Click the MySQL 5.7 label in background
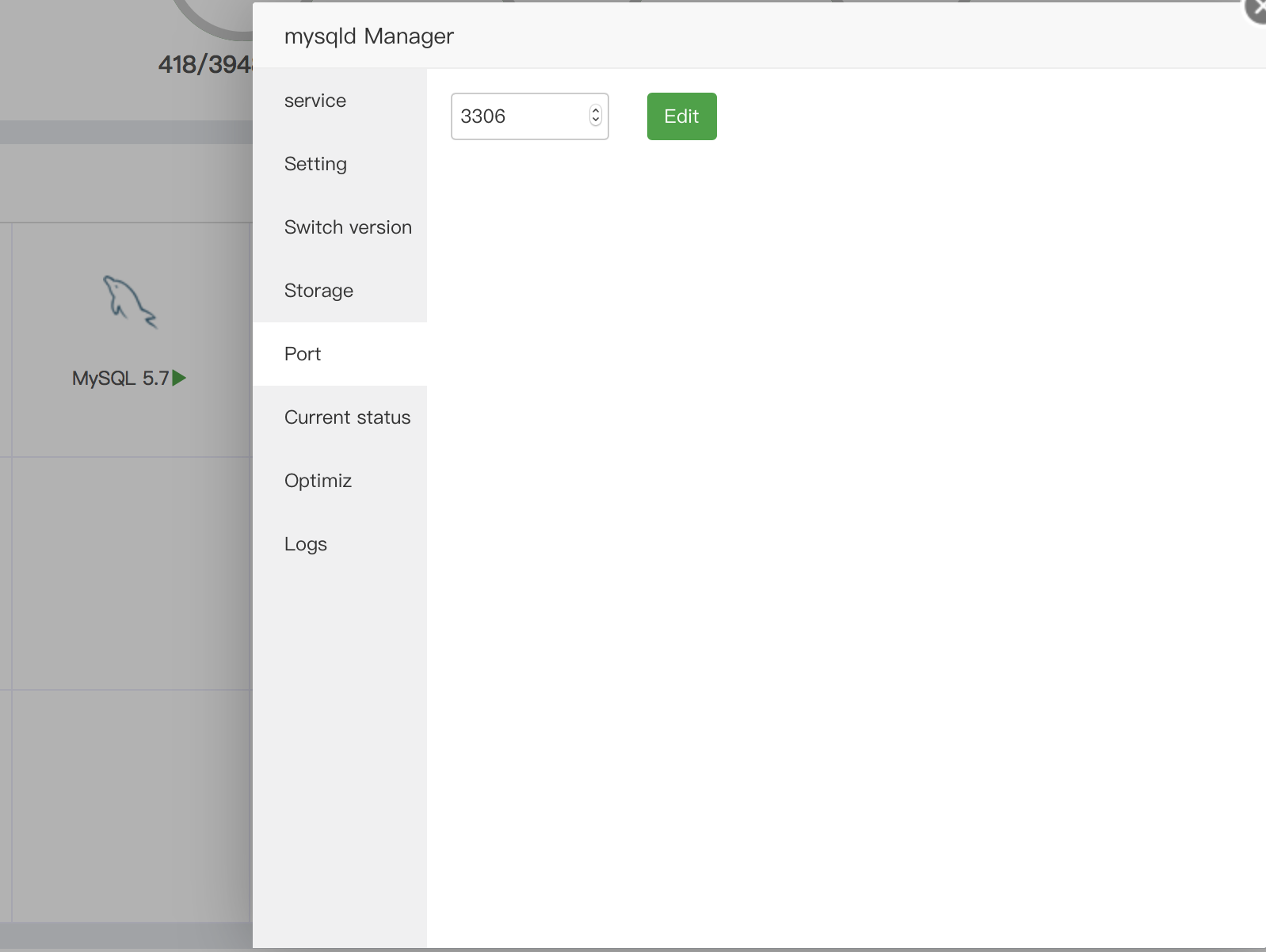Screen dimensions: 1266x952 120,379
